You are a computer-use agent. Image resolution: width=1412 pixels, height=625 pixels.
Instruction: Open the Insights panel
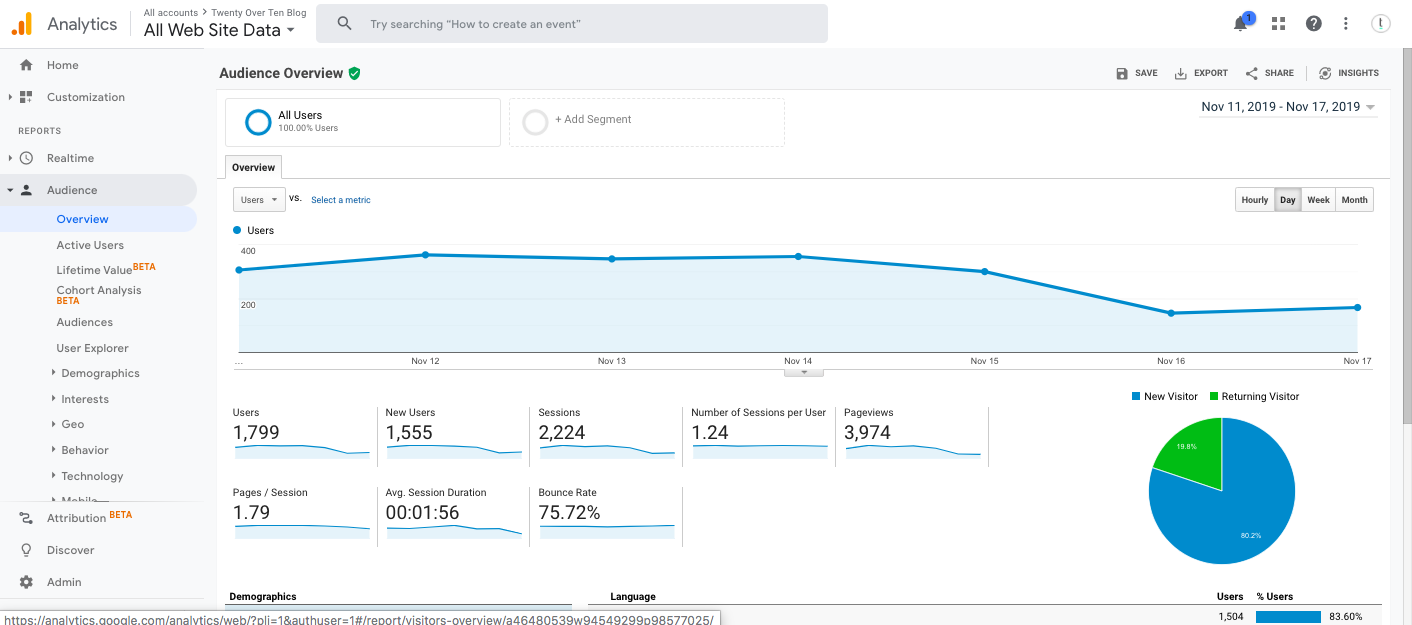(1349, 72)
